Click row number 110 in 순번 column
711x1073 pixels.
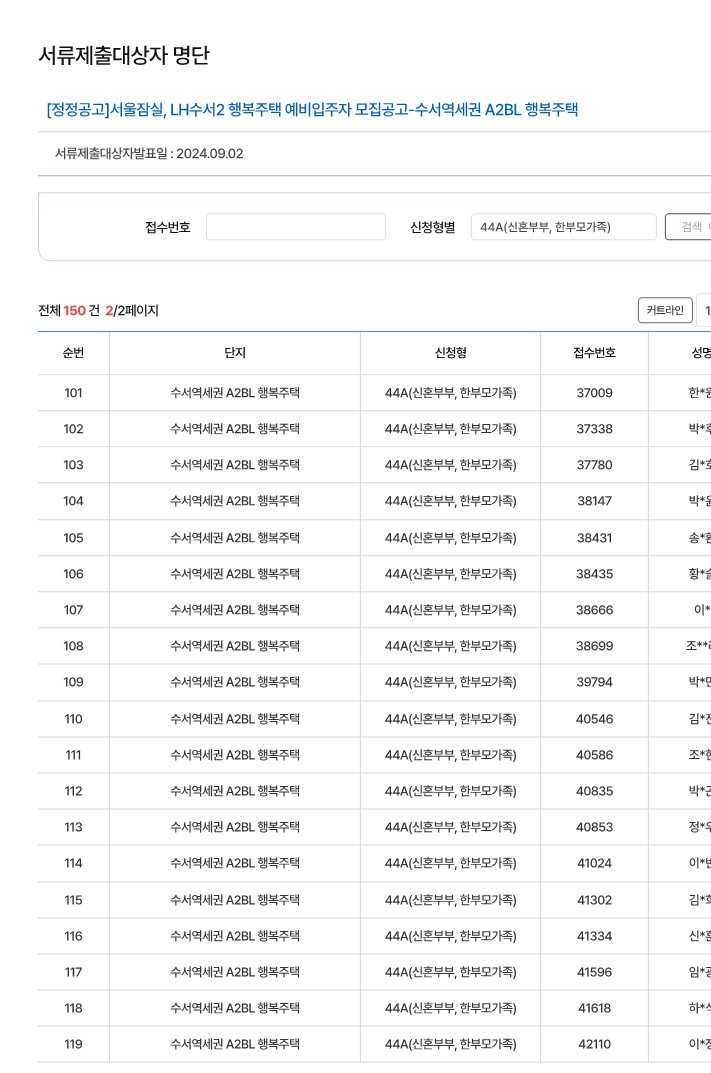pos(73,719)
